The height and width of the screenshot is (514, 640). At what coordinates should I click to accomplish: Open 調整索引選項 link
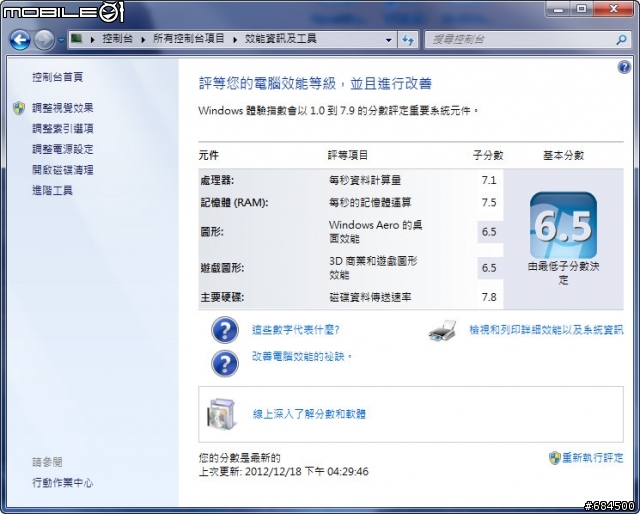pyautogui.click(x=62, y=129)
